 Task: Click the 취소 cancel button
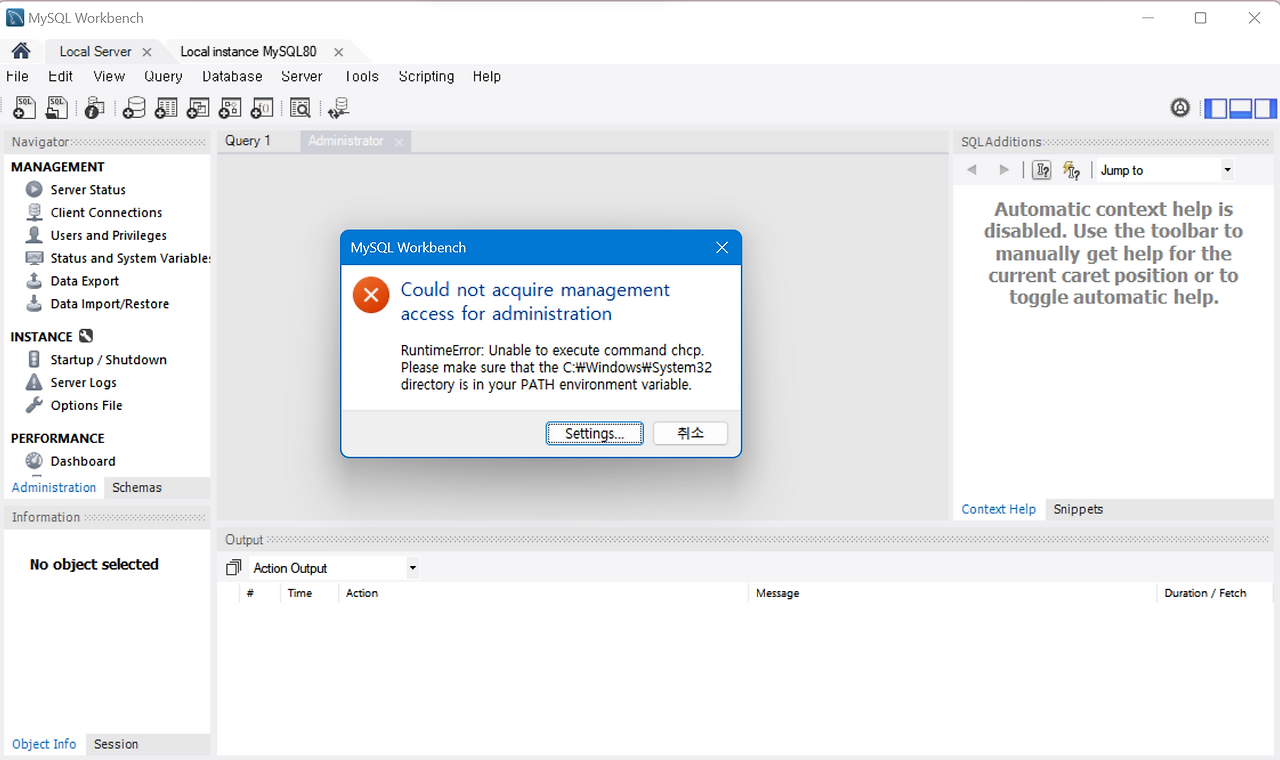click(690, 434)
